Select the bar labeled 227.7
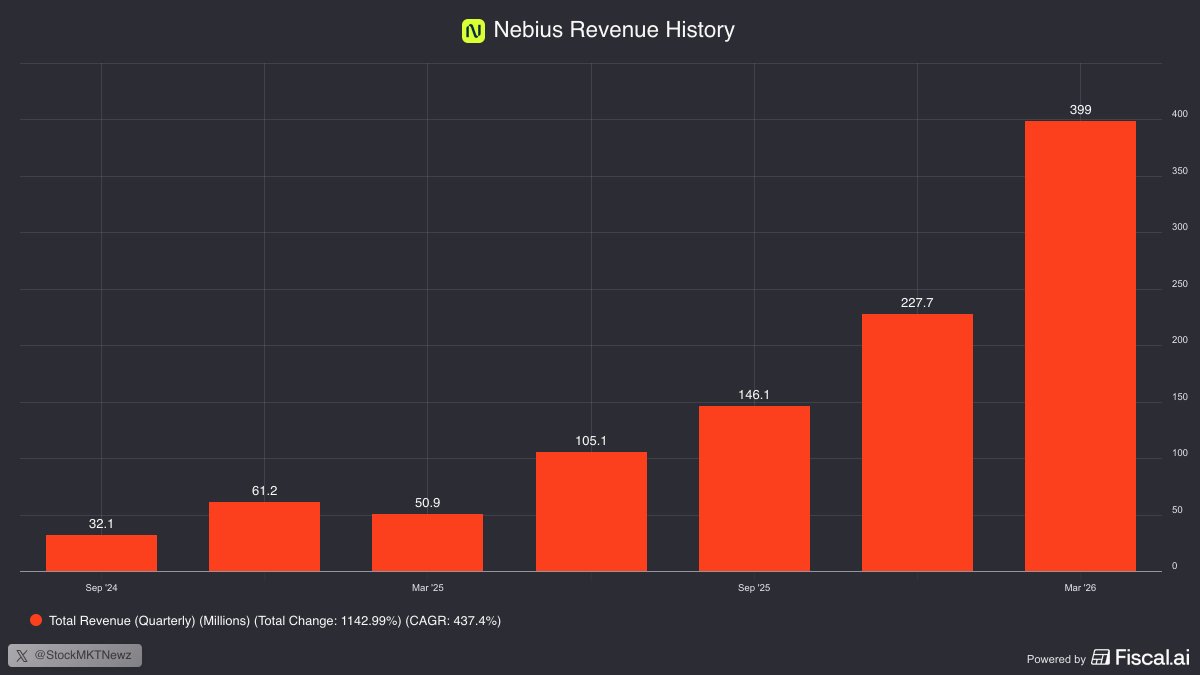The image size is (1200, 675). [x=917, y=442]
